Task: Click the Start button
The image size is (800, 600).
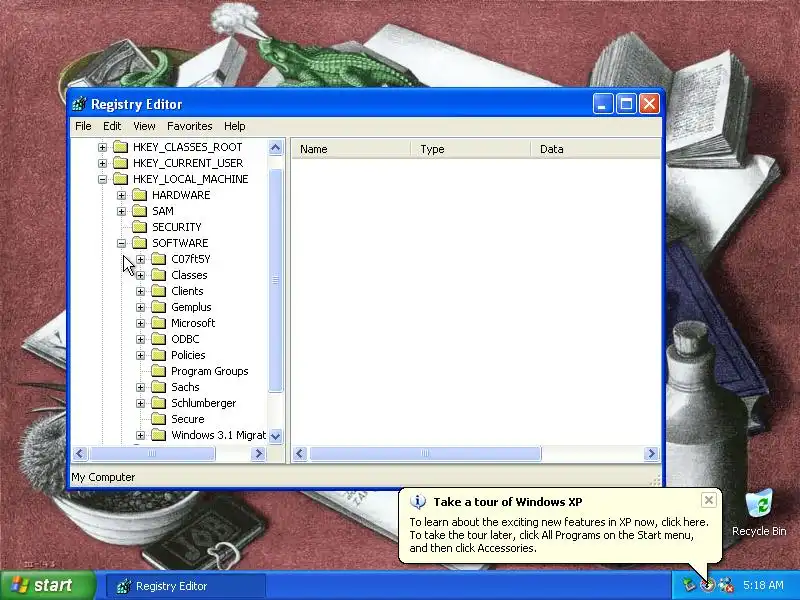Action: pos(47,585)
